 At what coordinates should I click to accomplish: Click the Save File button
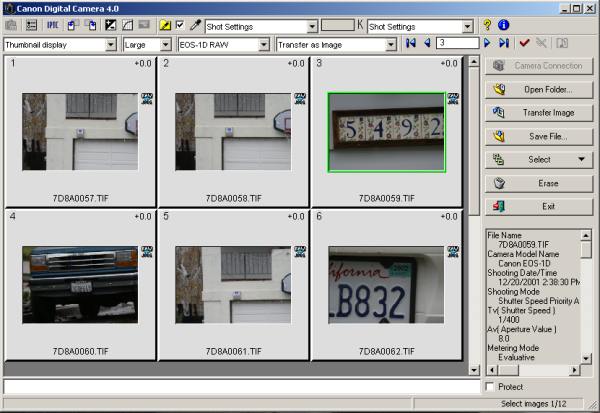click(x=539, y=136)
